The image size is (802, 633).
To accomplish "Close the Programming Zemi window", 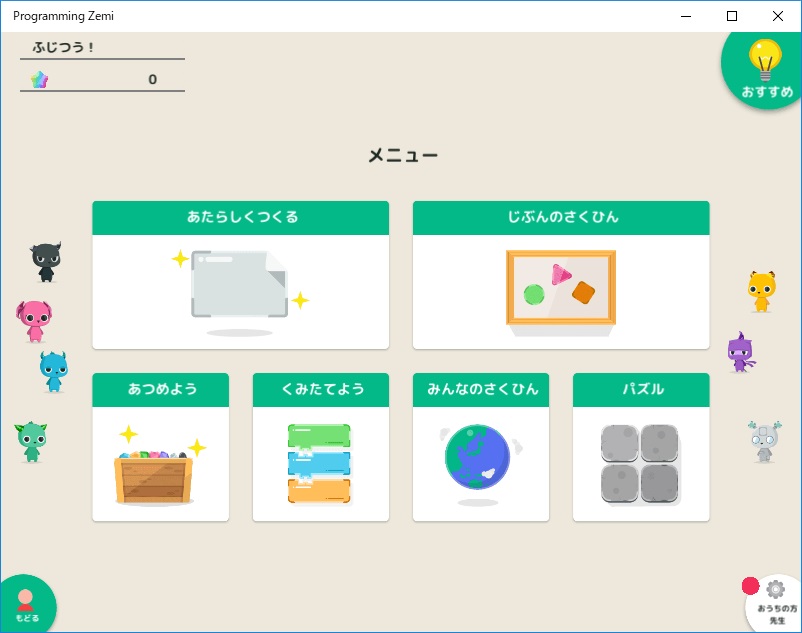I will click(777, 16).
